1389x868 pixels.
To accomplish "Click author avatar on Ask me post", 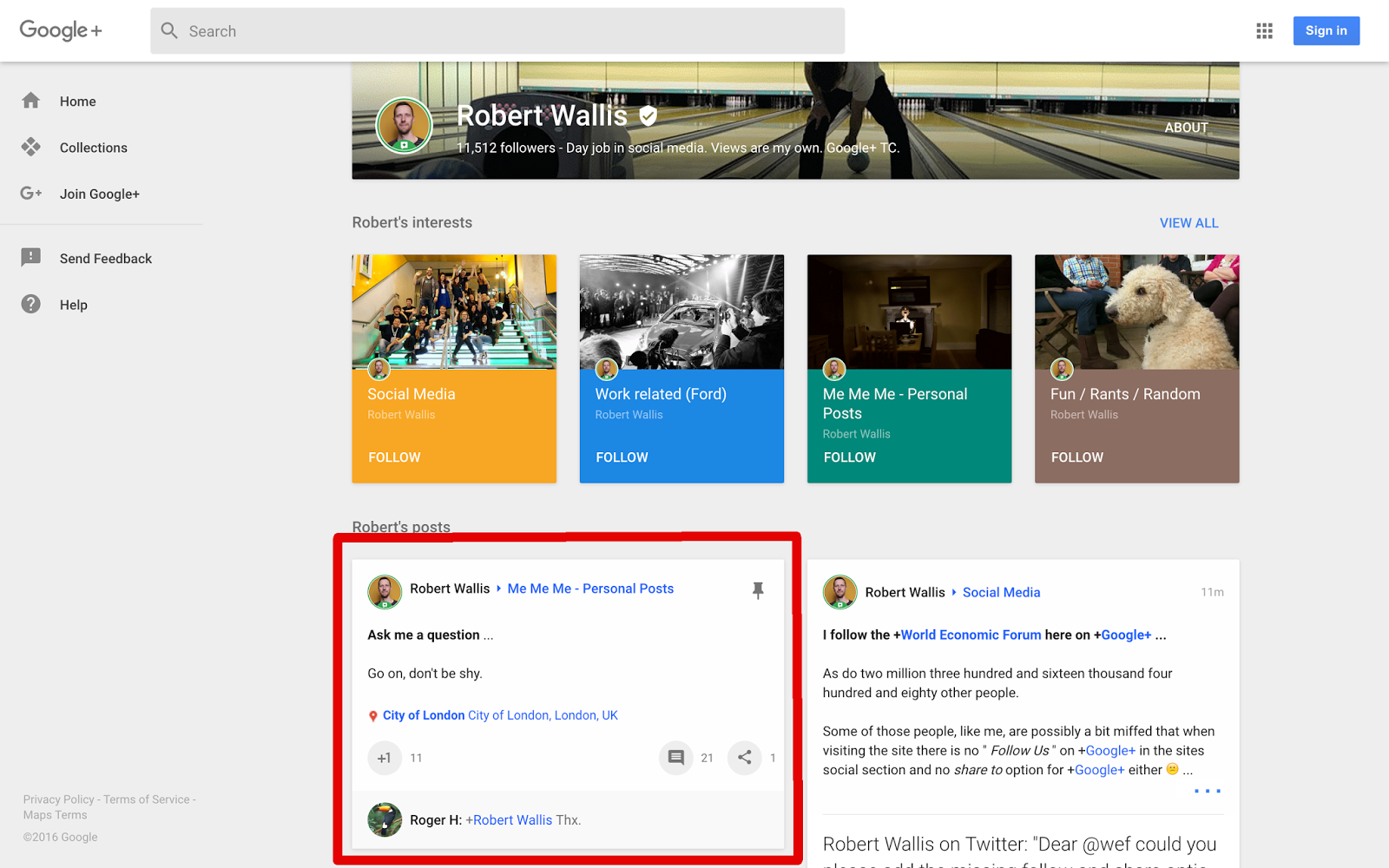I will [385, 591].
